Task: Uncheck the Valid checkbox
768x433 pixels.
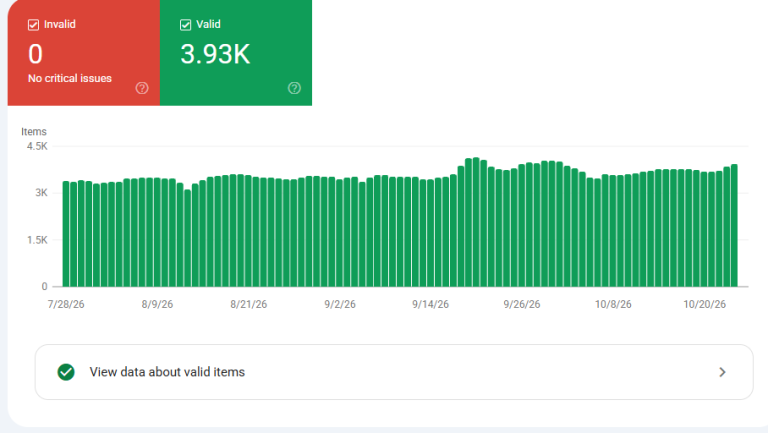Action: coord(186,25)
